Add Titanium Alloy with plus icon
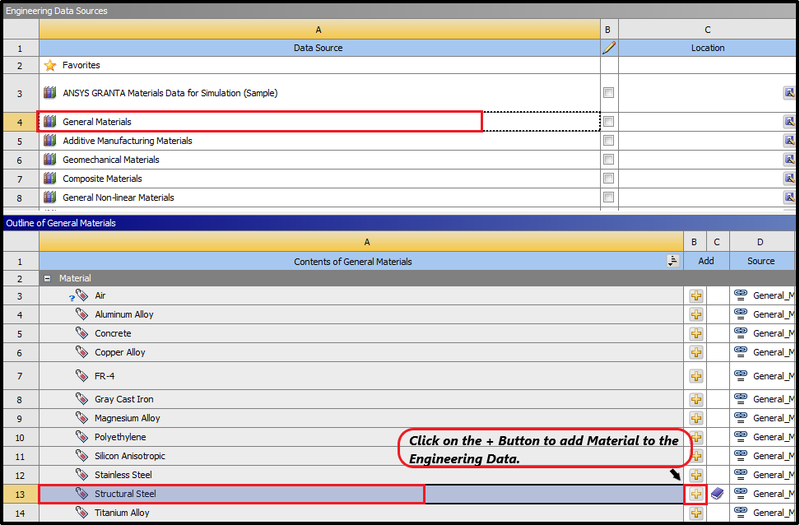The height and width of the screenshot is (525, 800). pos(696,513)
